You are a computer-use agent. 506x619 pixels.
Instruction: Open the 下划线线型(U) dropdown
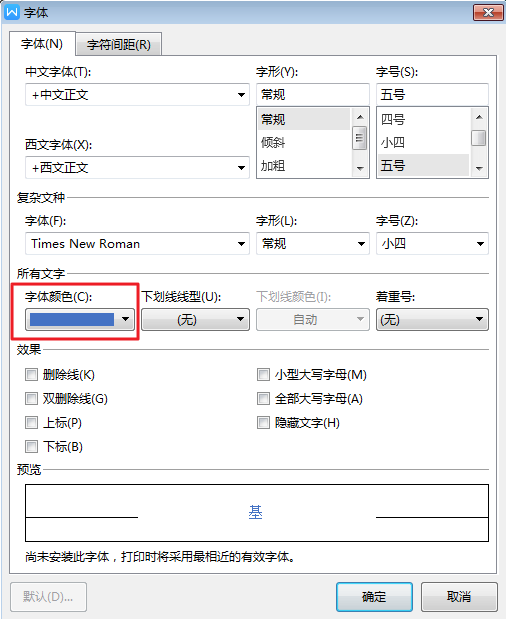pos(195,319)
